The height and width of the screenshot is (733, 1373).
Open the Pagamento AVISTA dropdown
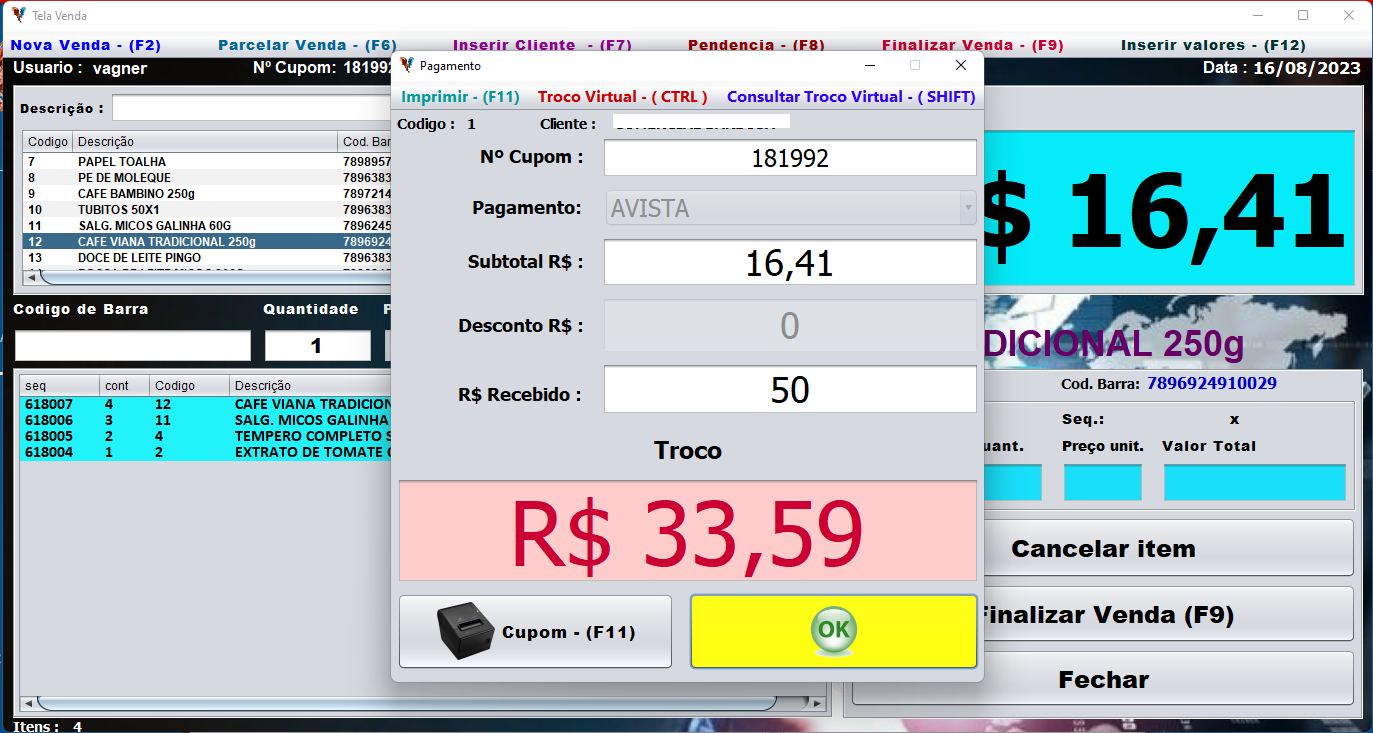(967, 208)
